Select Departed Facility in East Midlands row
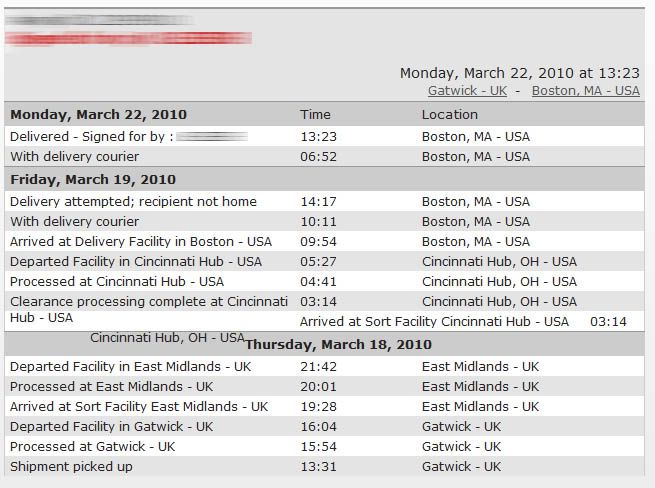 pos(130,366)
